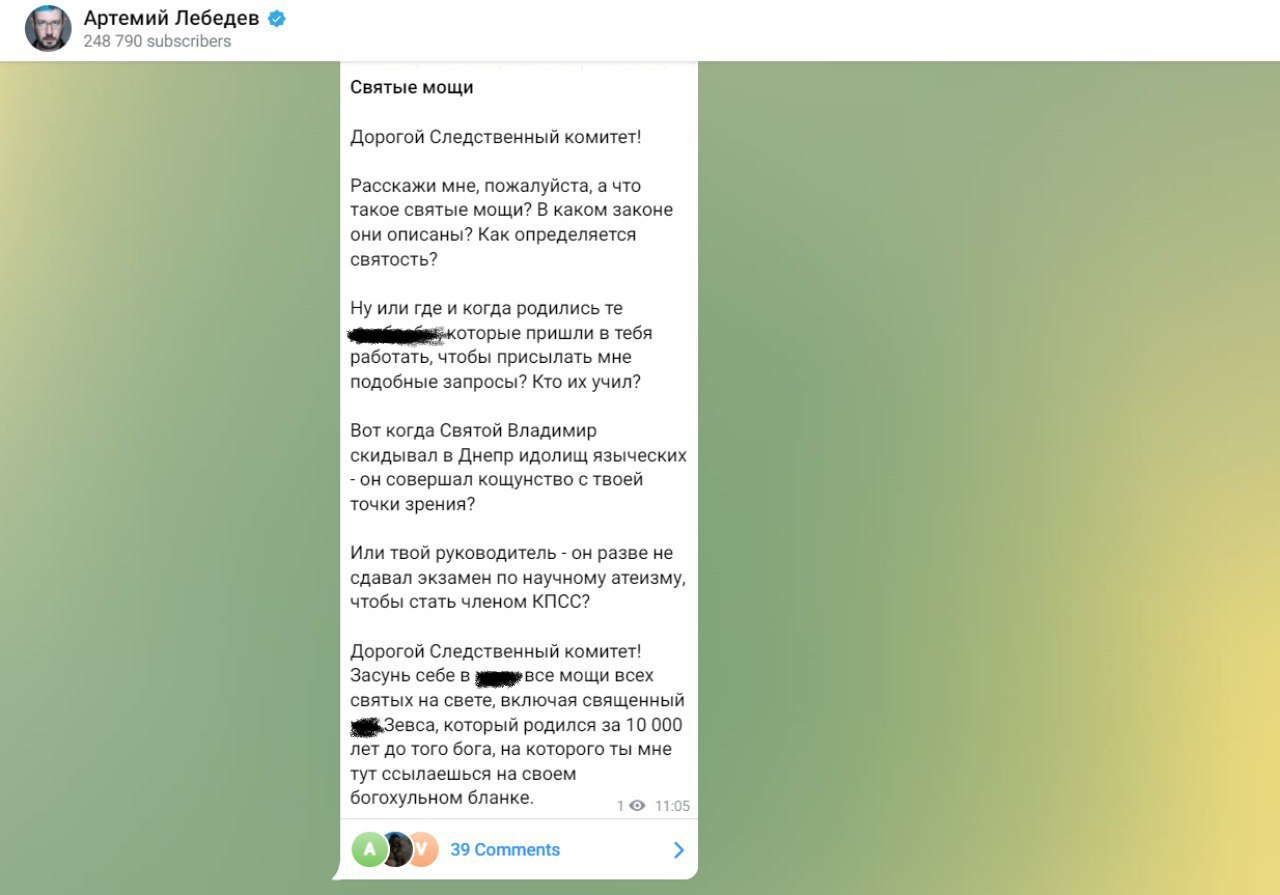This screenshot has height=895, width=1280.
Task: Click the Вот когда Святой Владимир paragraph
Action: [518, 467]
